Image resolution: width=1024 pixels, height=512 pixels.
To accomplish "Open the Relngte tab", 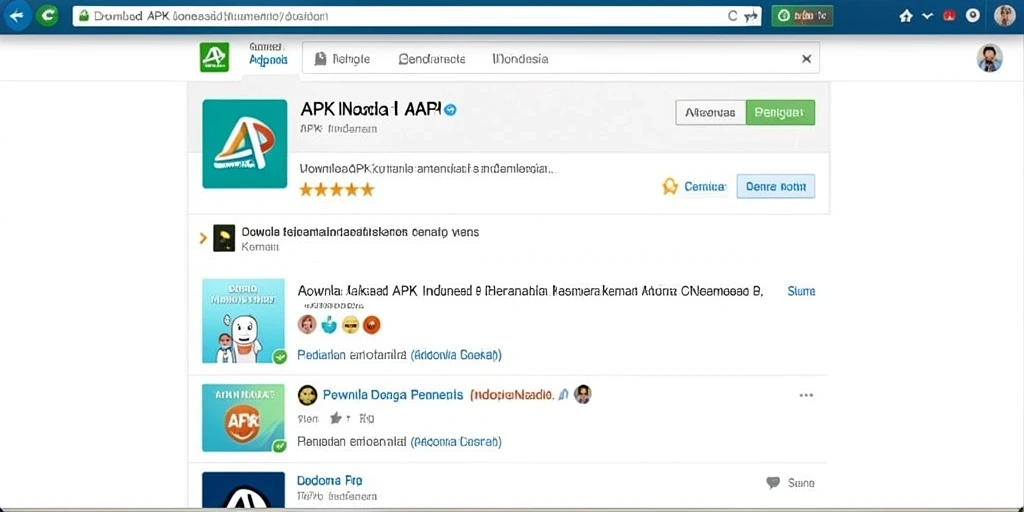I will [x=351, y=59].
